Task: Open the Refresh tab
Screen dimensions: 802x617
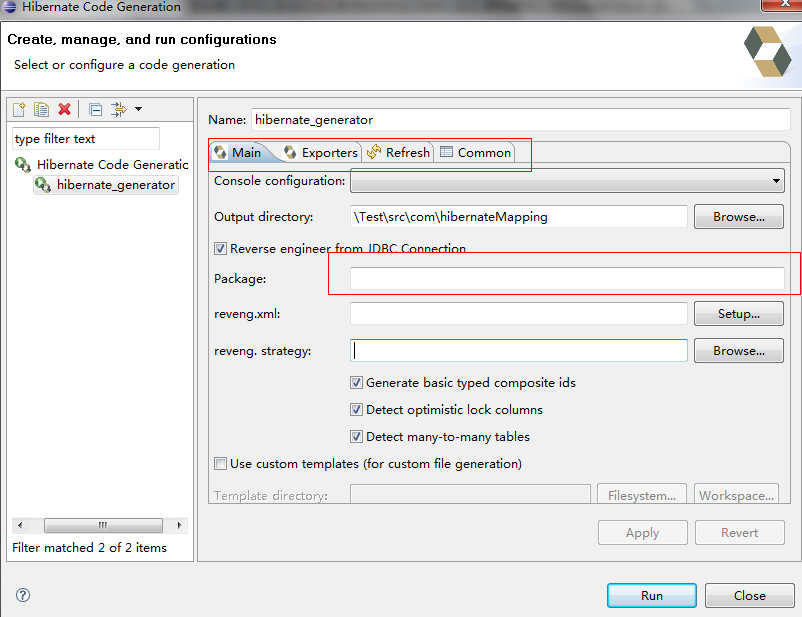Action: coord(398,152)
